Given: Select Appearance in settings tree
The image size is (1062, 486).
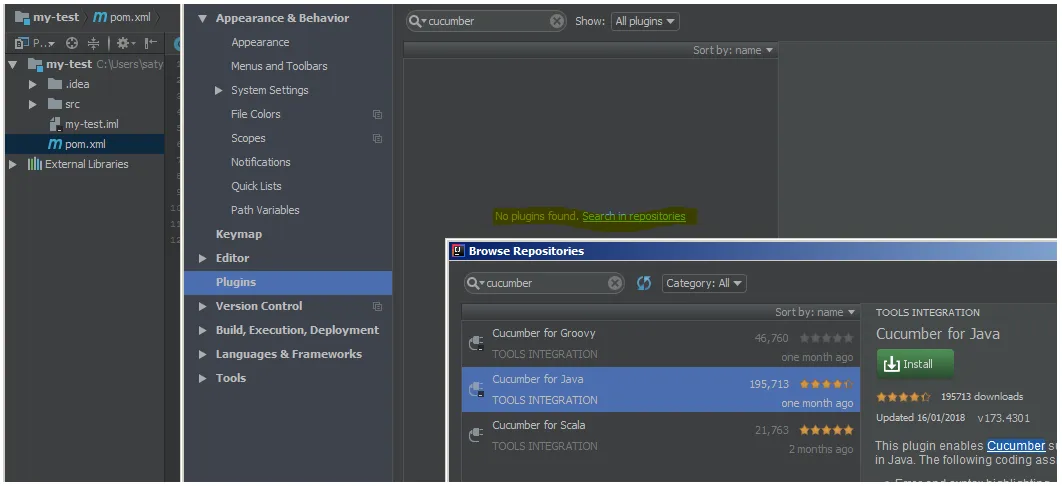Looking at the screenshot, I should tap(260, 42).
